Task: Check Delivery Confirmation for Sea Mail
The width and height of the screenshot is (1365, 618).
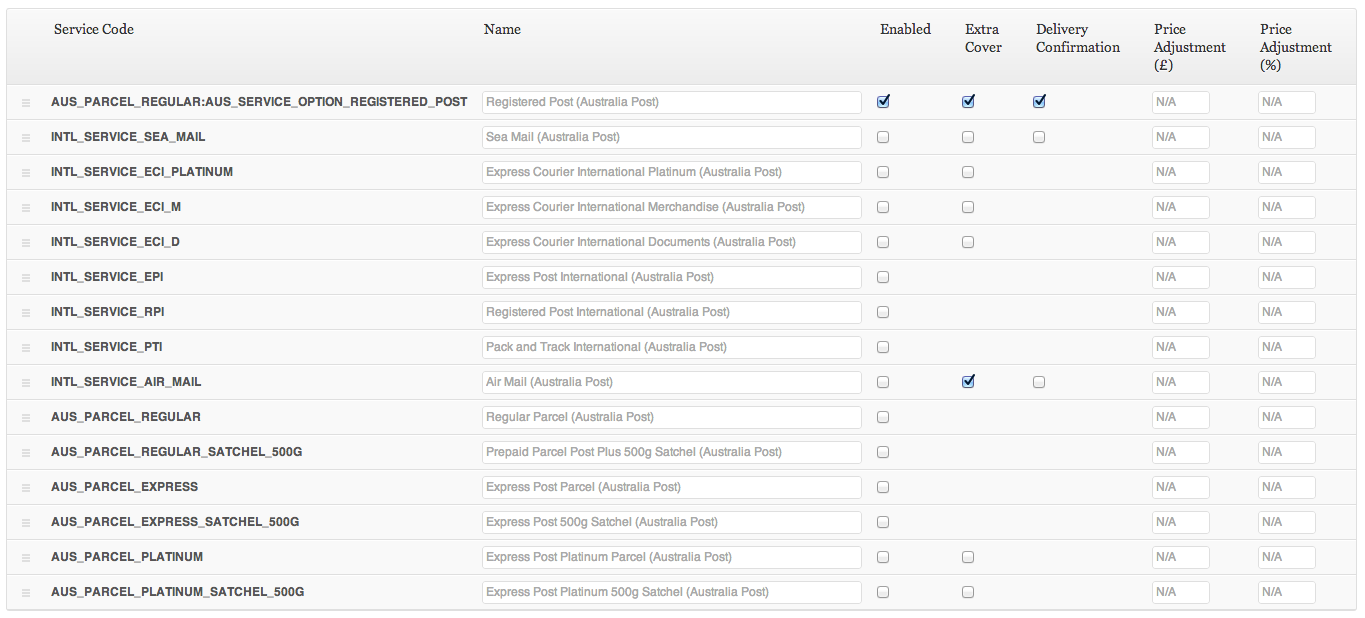Action: coord(1039,137)
